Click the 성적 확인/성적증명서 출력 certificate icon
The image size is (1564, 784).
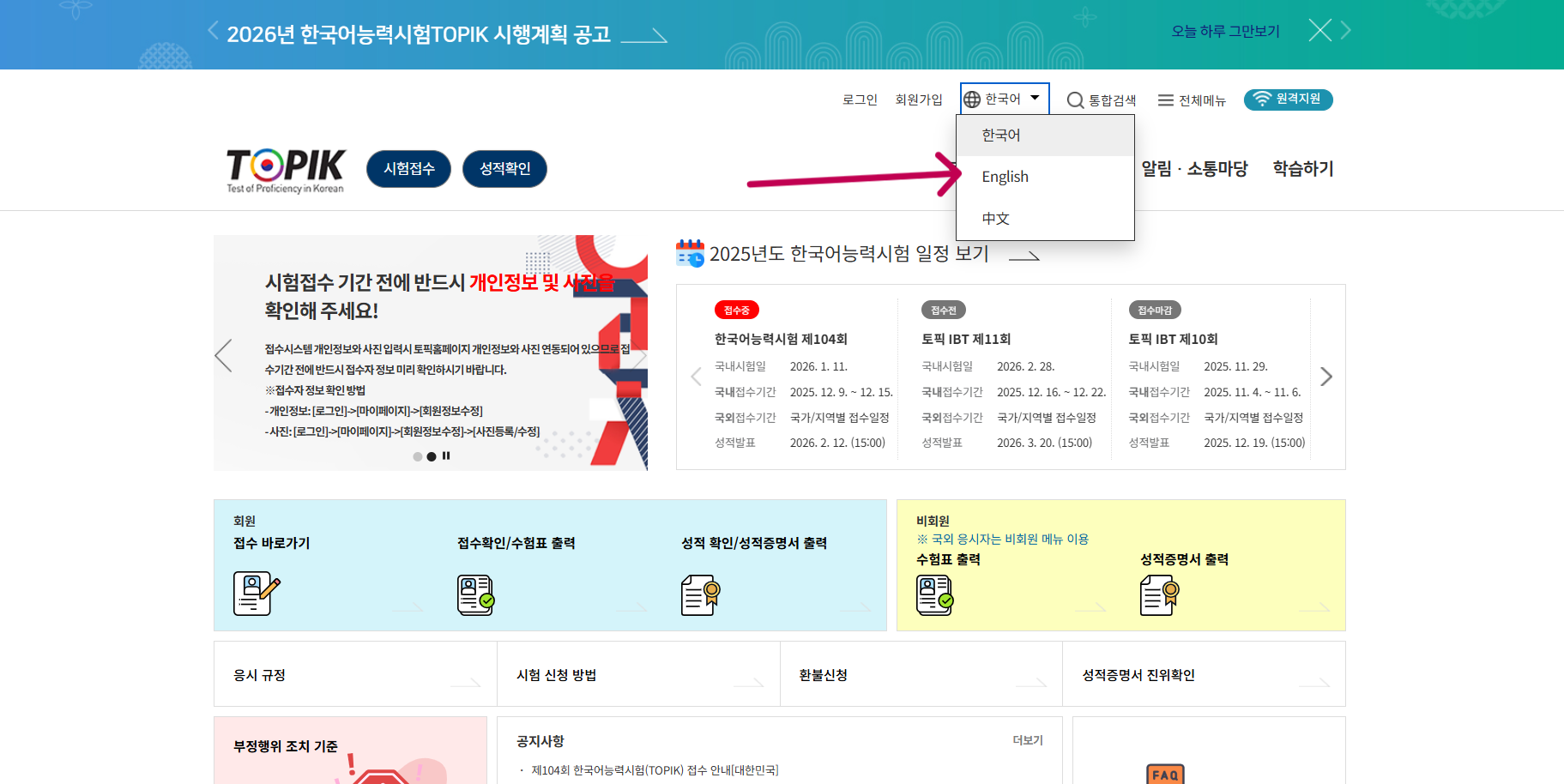pos(700,594)
